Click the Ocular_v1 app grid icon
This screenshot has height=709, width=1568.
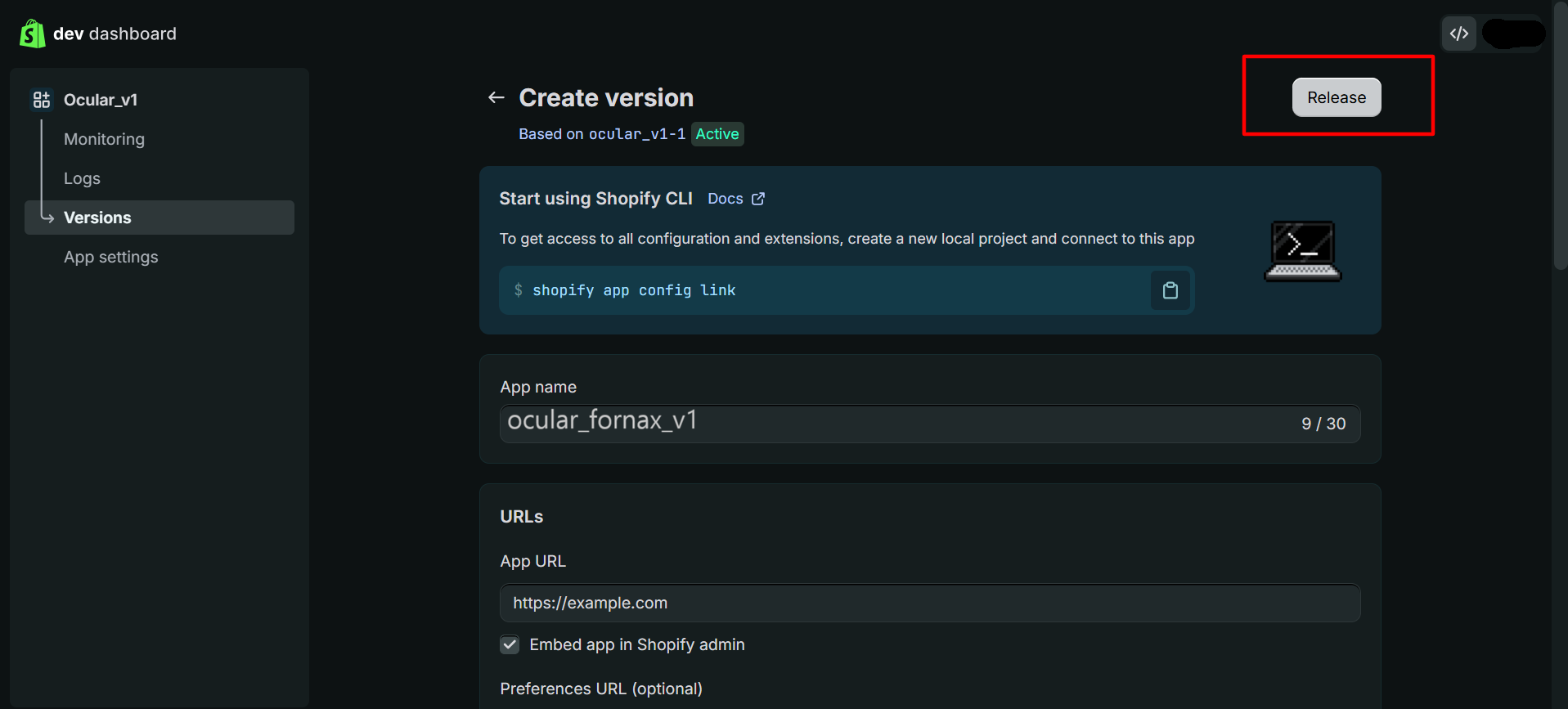pos(42,100)
